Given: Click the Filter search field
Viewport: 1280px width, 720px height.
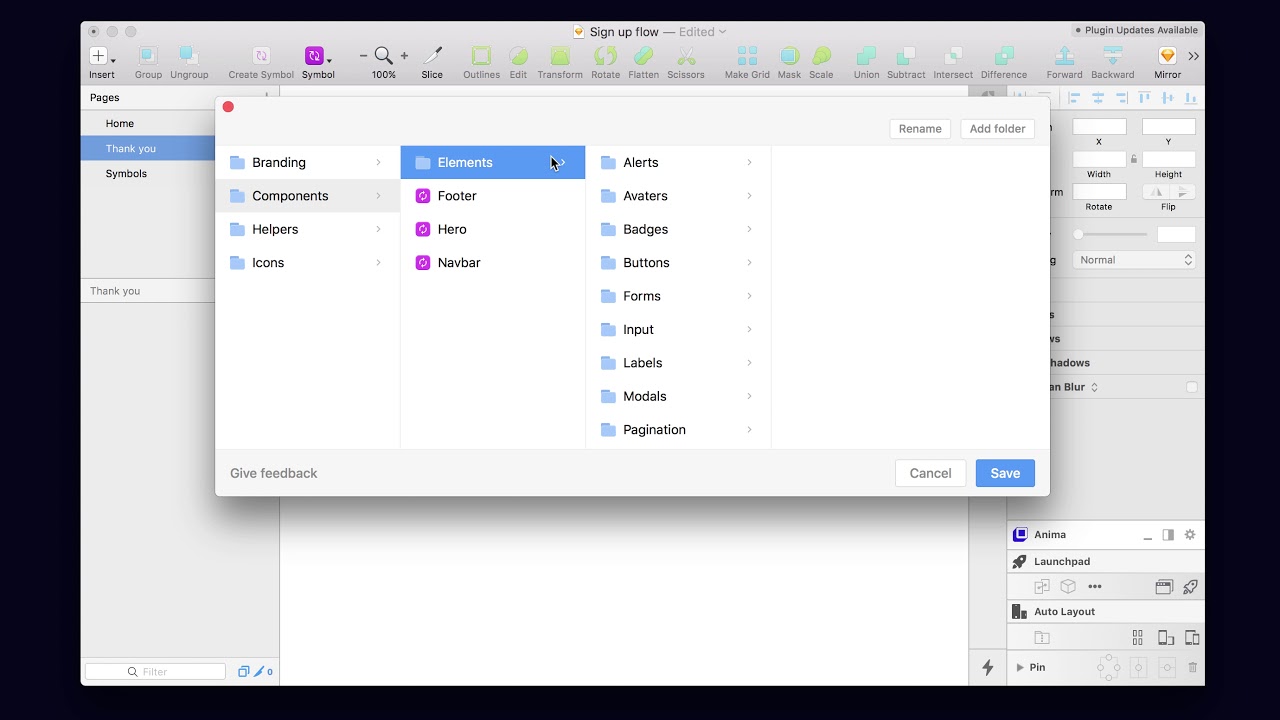Looking at the screenshot, I should point(155,671).
